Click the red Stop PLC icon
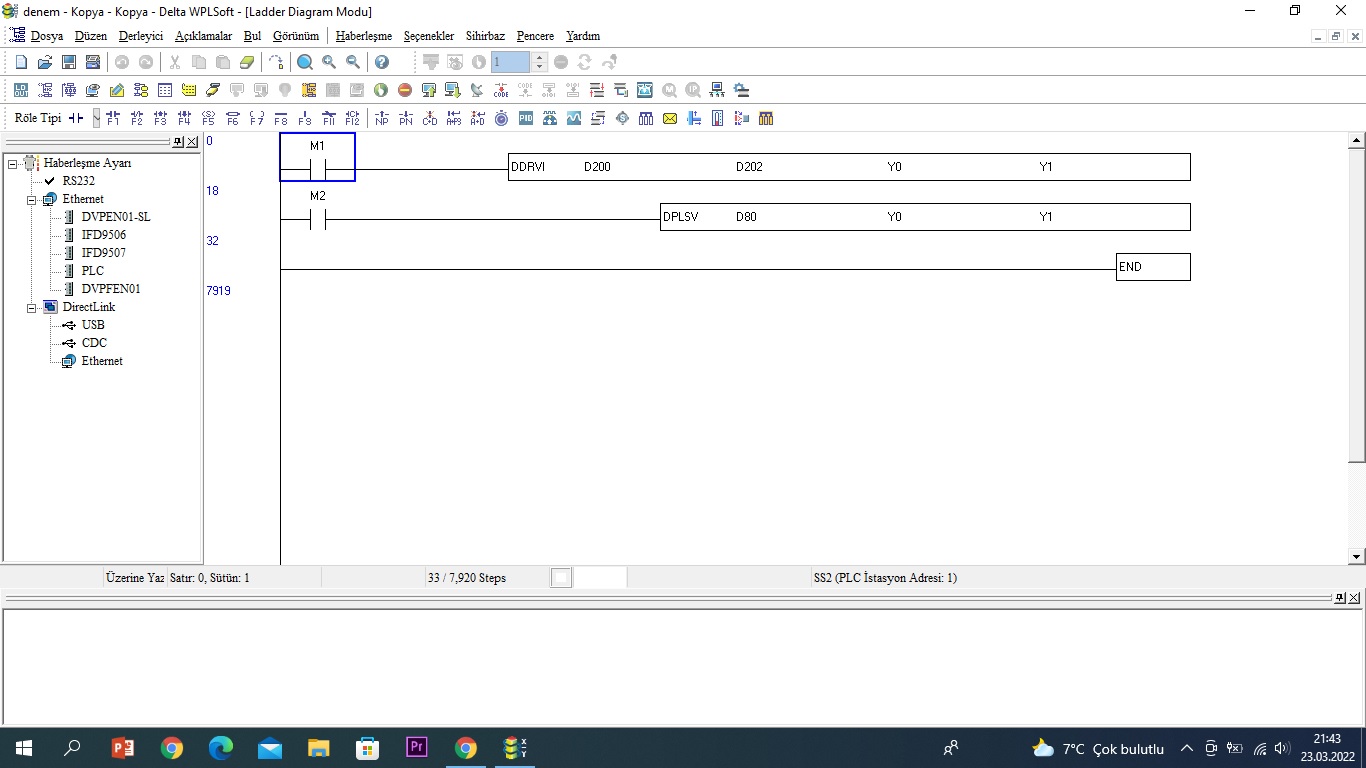The image size is (1366, 768). (405, 90)
